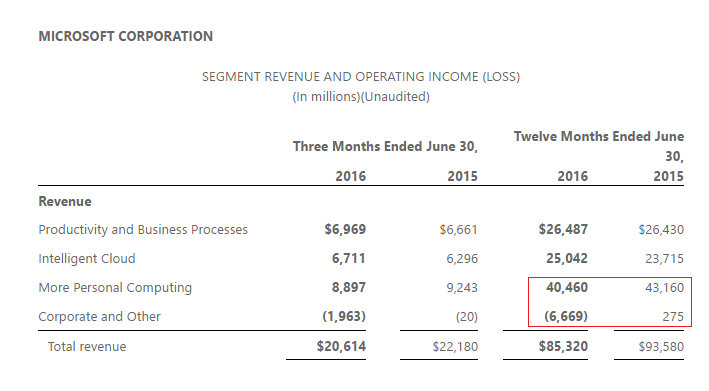
Task: Click the MICROSOFT CORPORATION heading
Action: click(125, 36)
